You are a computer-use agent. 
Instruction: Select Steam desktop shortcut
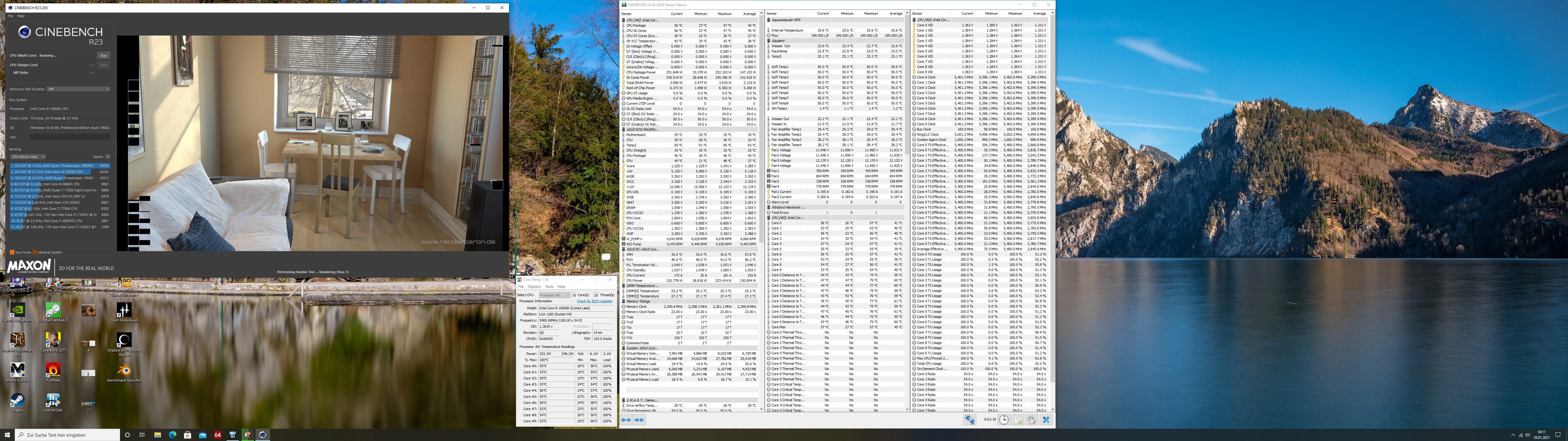click(x=18, y=403)
